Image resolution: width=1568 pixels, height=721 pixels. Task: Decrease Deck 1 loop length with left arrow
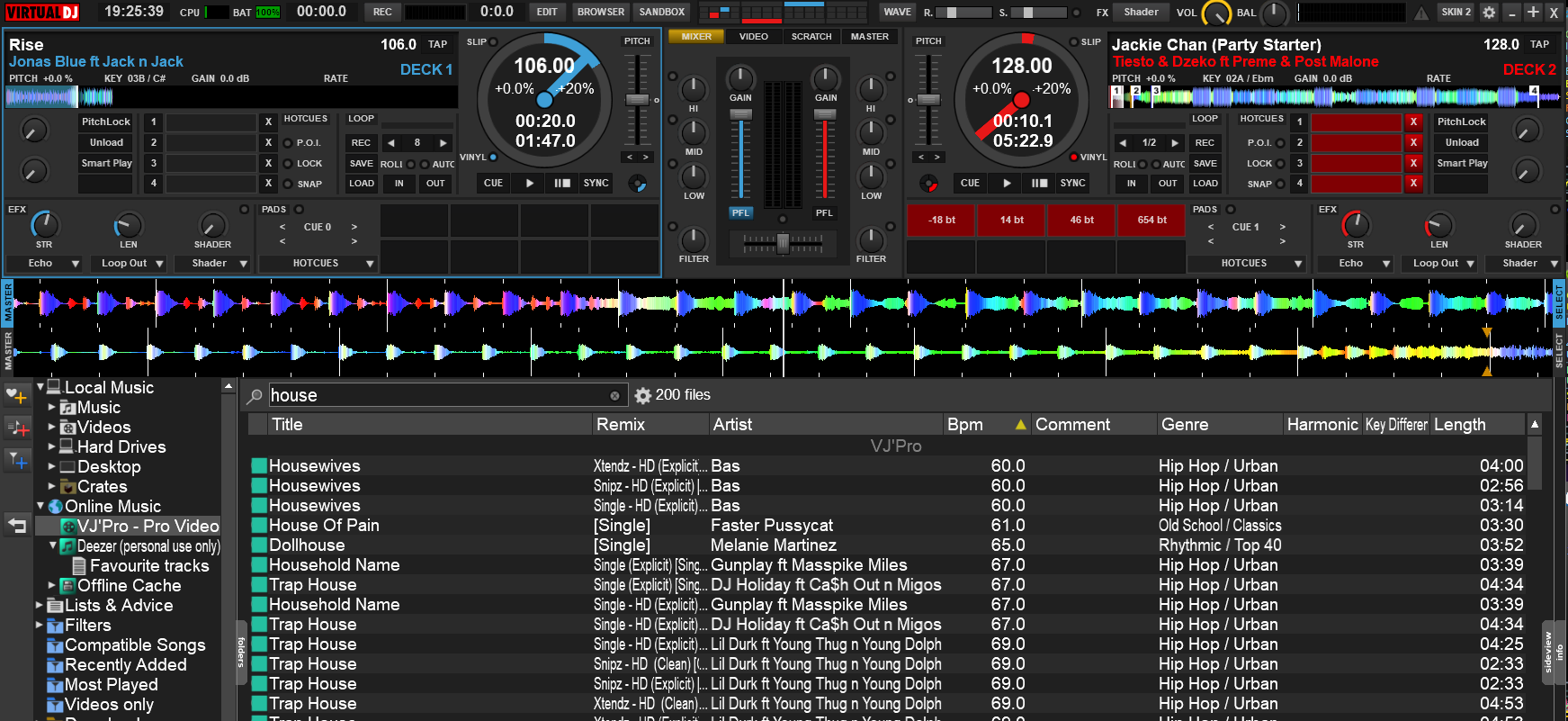point(390,142)
